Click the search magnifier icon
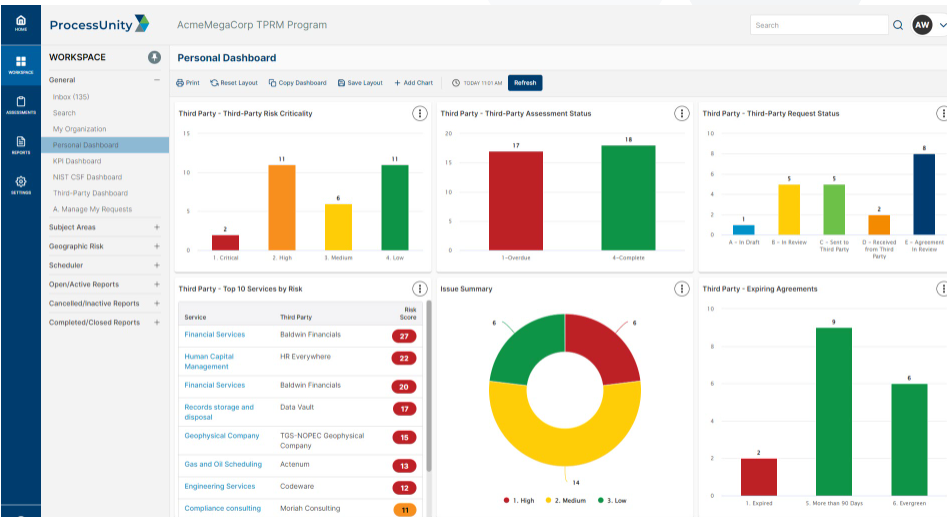Image resolution: width=947 pixels, height=517 pixels. pyautogui.click(x=898, y=25)
